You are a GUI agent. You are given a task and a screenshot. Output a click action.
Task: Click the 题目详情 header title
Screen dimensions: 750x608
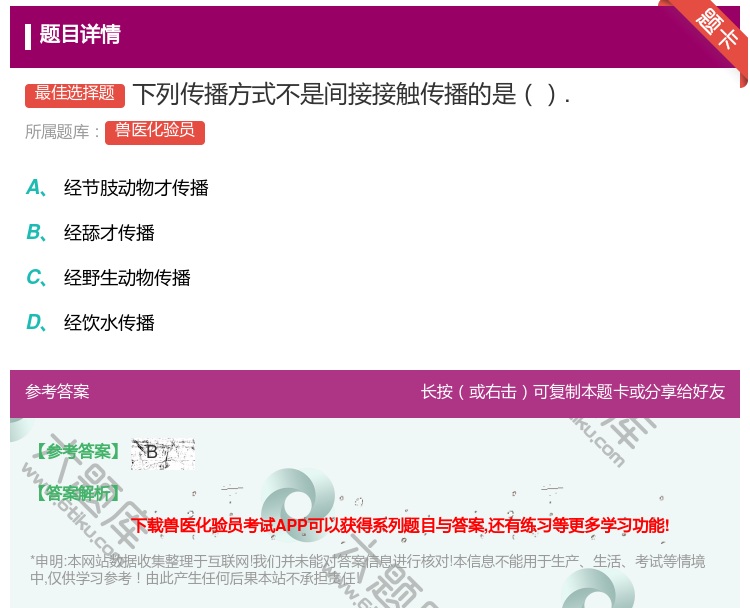point(80,34)
